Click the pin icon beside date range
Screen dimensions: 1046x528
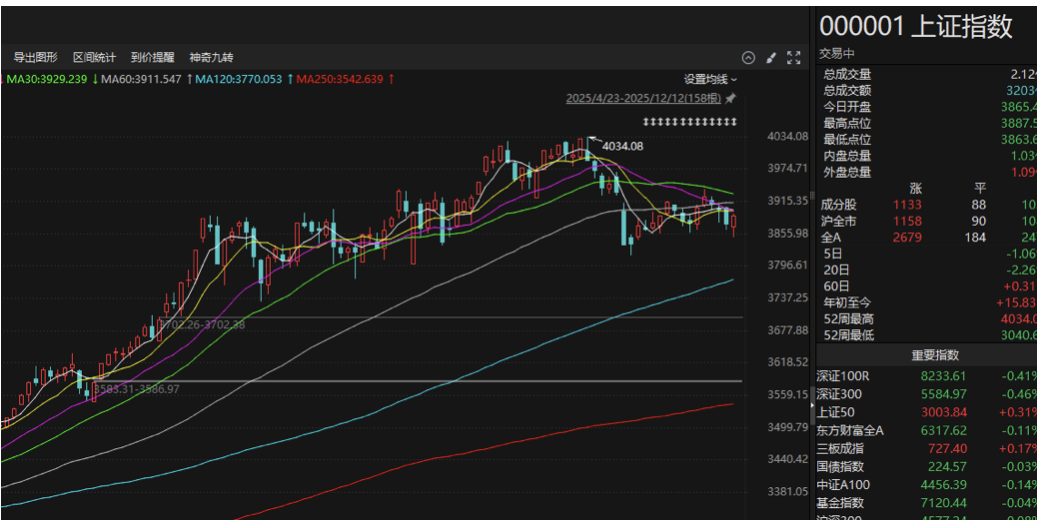coord(730,99)
